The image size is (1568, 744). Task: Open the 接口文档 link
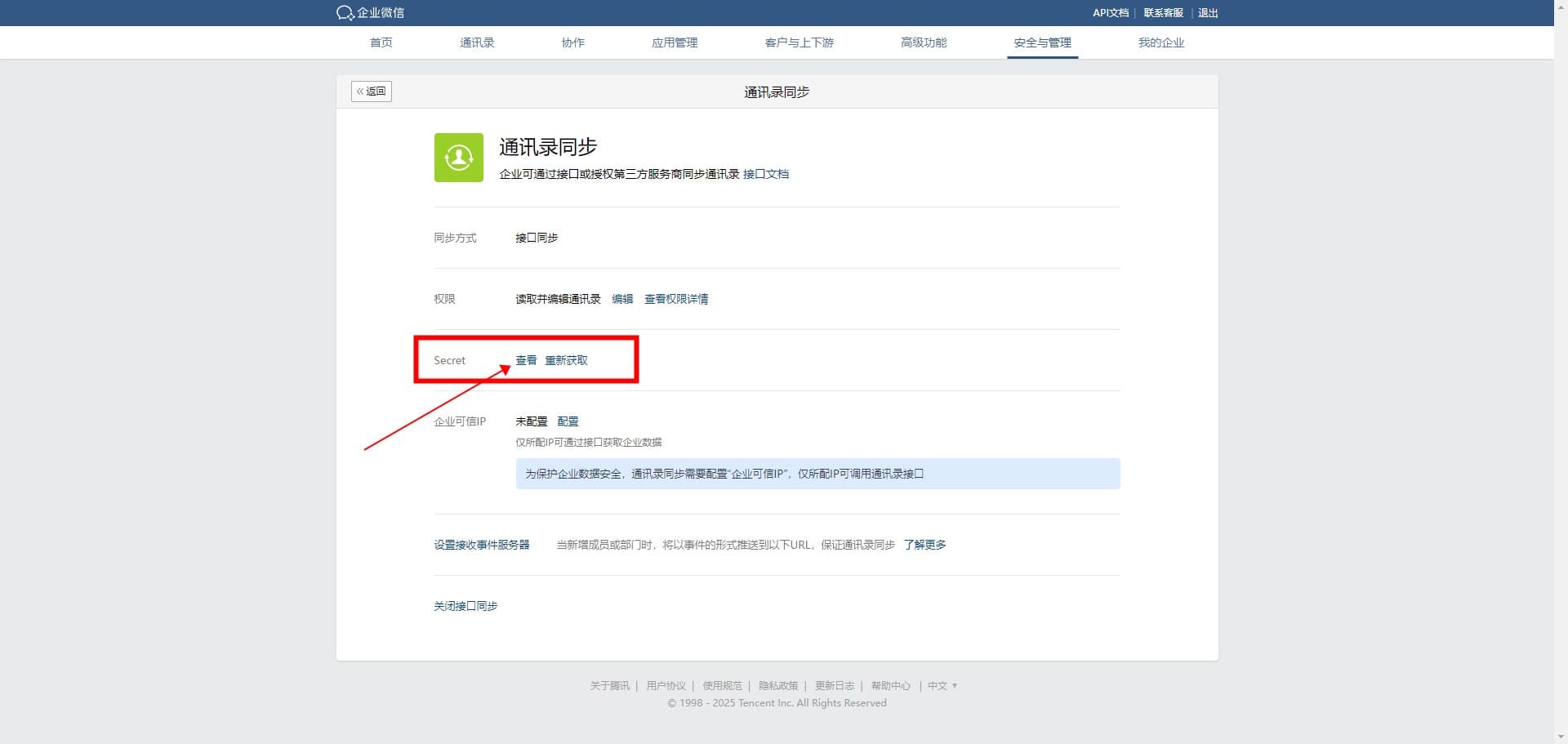click(766, 174)
